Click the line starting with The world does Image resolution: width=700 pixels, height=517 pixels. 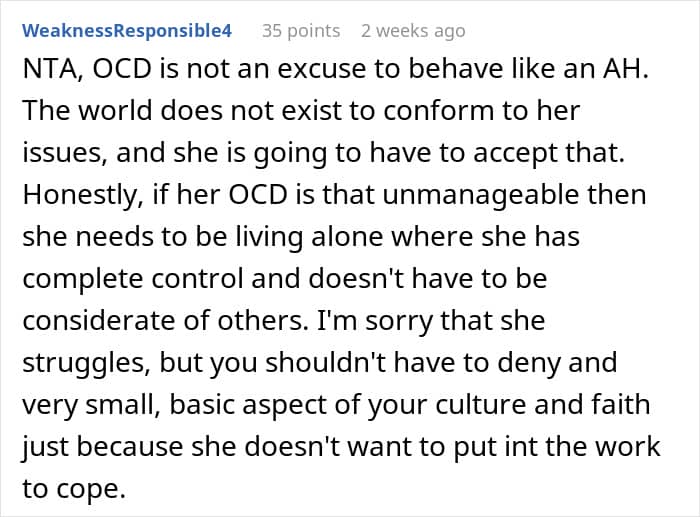[x=301, y=111]
